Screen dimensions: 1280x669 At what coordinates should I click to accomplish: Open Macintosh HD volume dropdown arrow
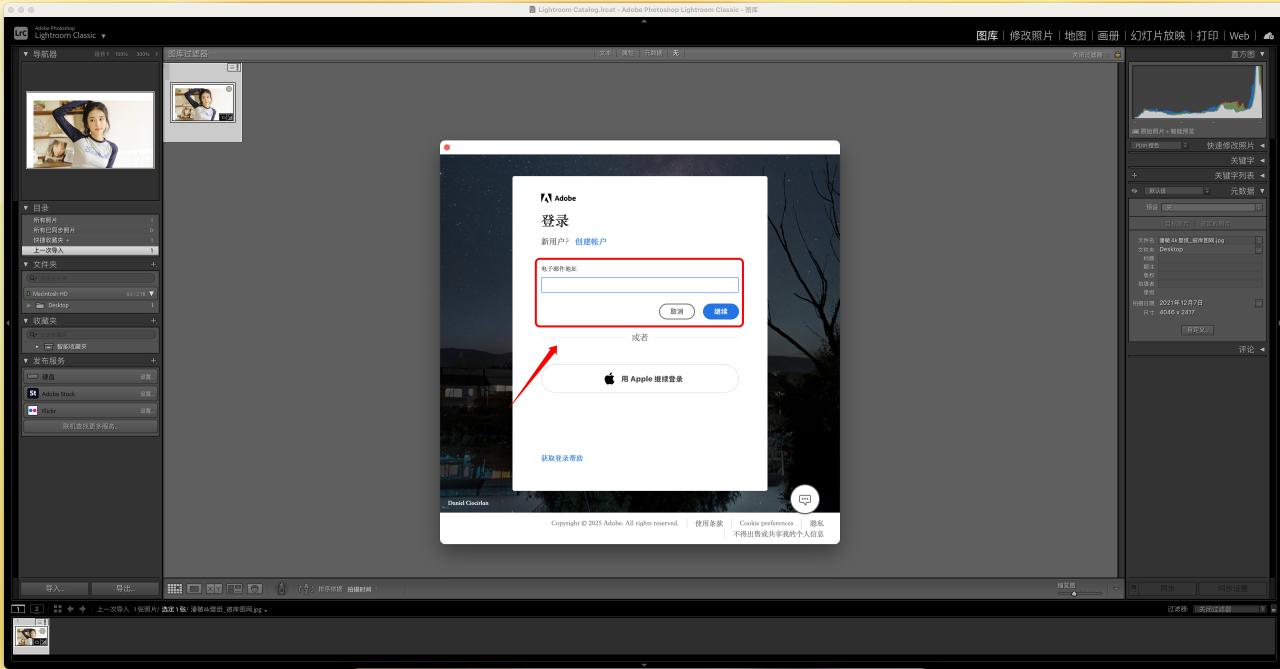[152, 293]
